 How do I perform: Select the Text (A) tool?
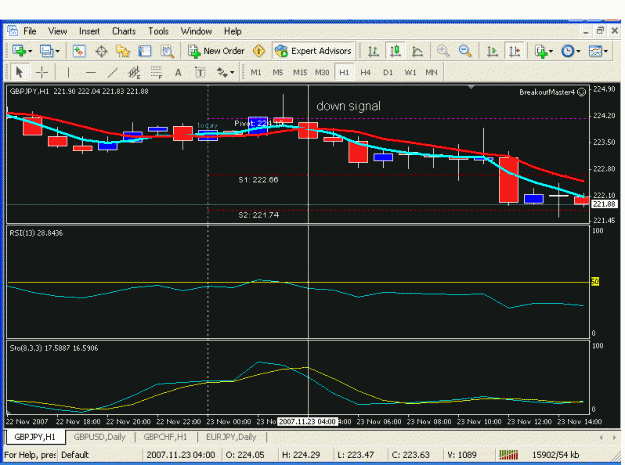pos(178,73)
